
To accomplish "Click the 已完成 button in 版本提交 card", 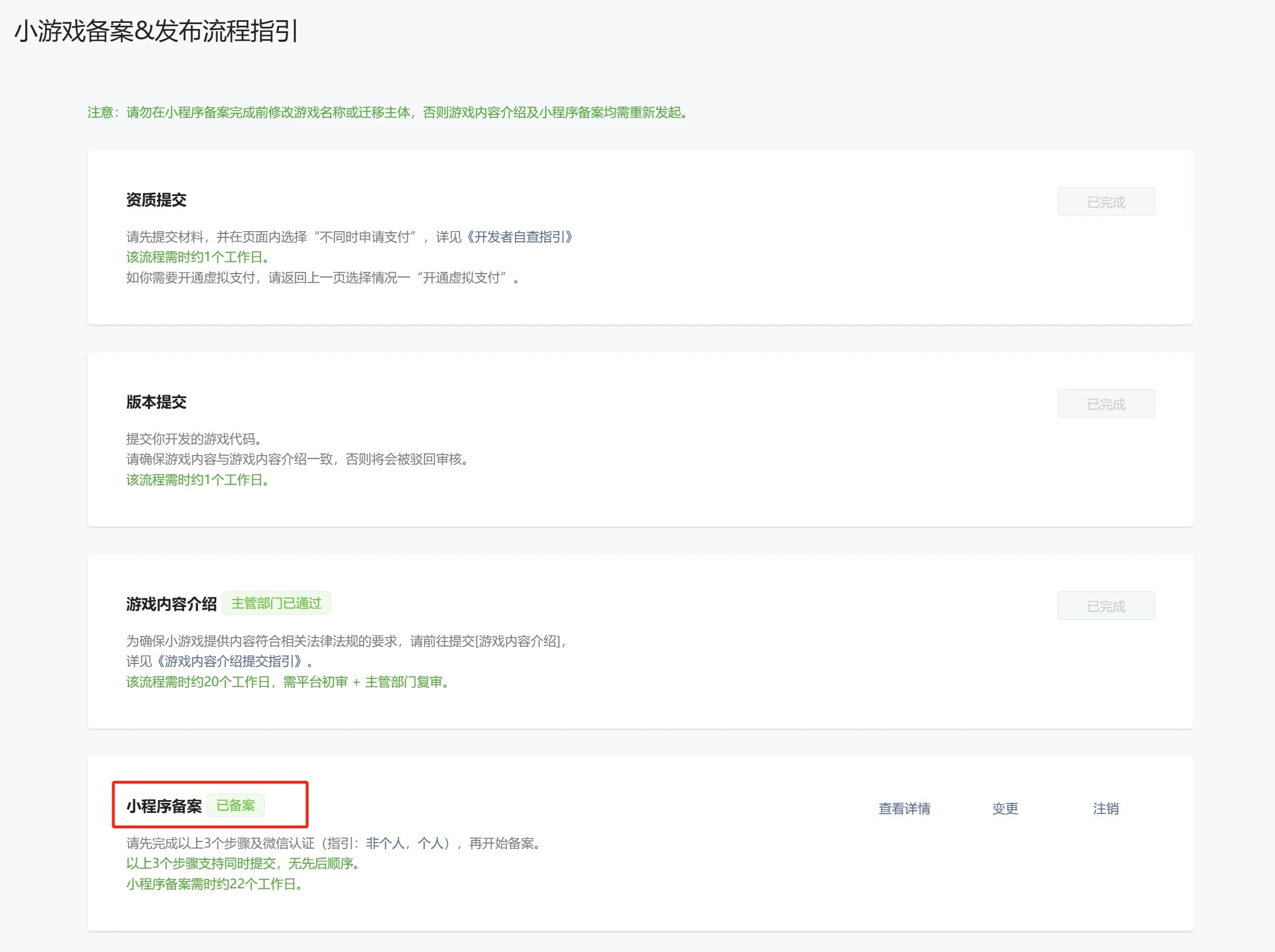I will 1105,404.
